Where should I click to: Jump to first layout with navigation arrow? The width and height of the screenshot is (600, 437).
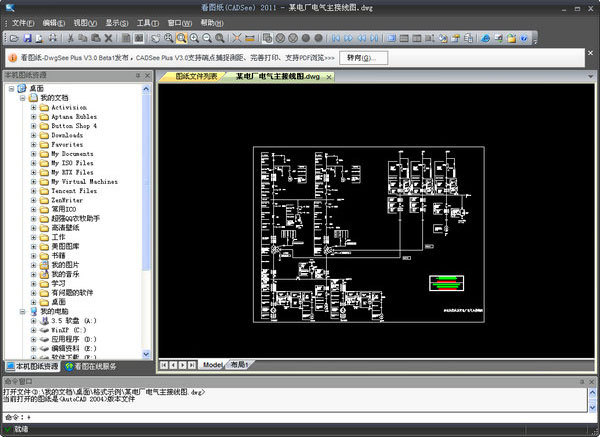point(163,365)
